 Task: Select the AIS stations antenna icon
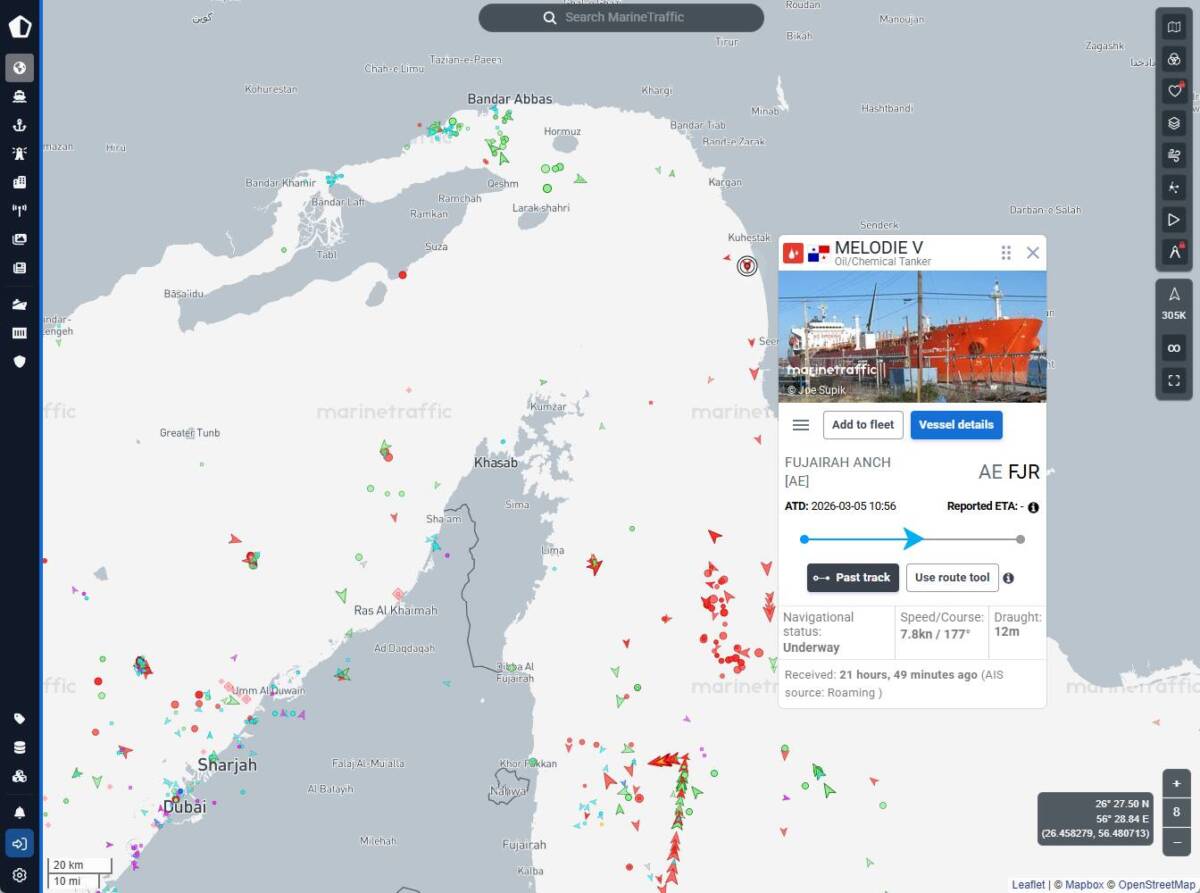[x=19, y=211]
